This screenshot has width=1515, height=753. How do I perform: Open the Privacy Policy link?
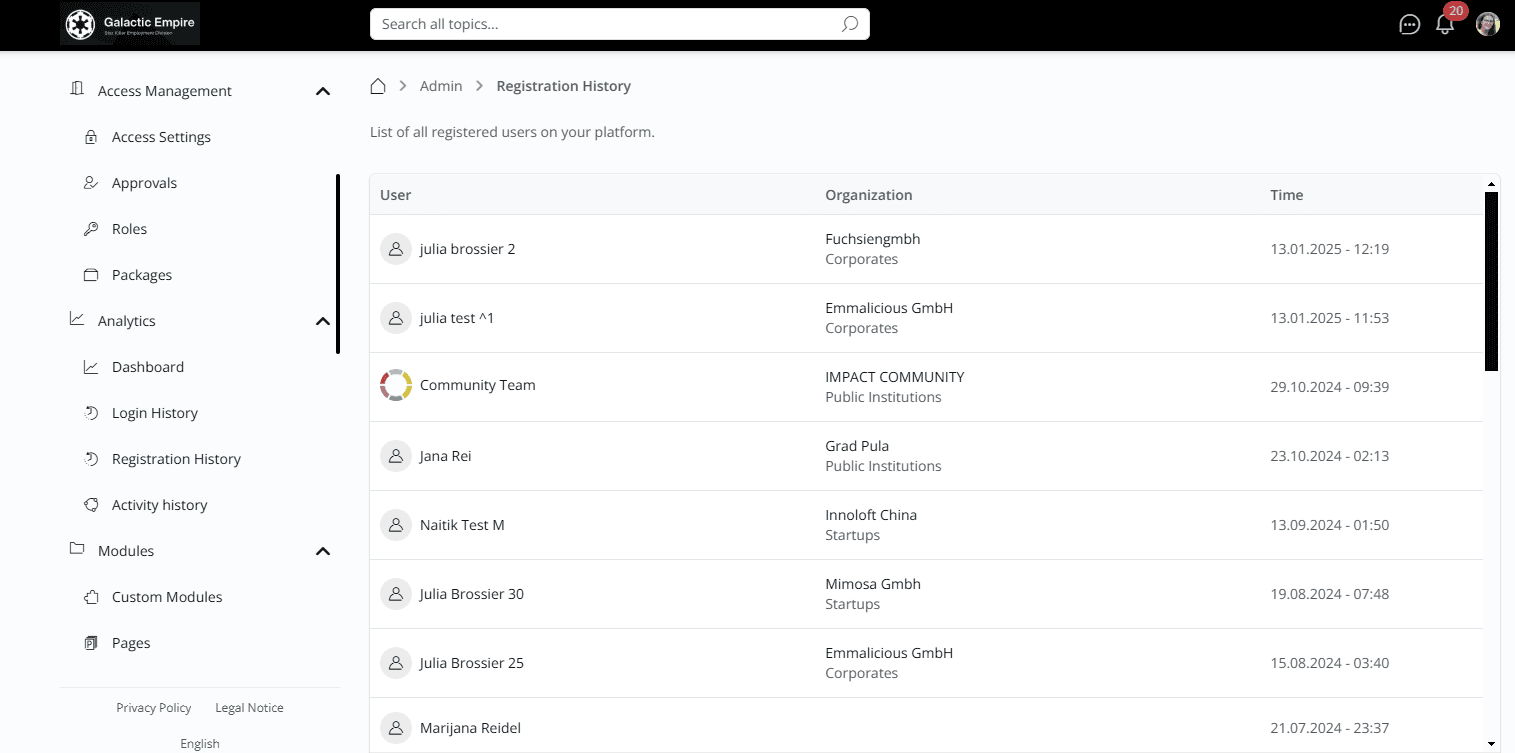point(153,708)
